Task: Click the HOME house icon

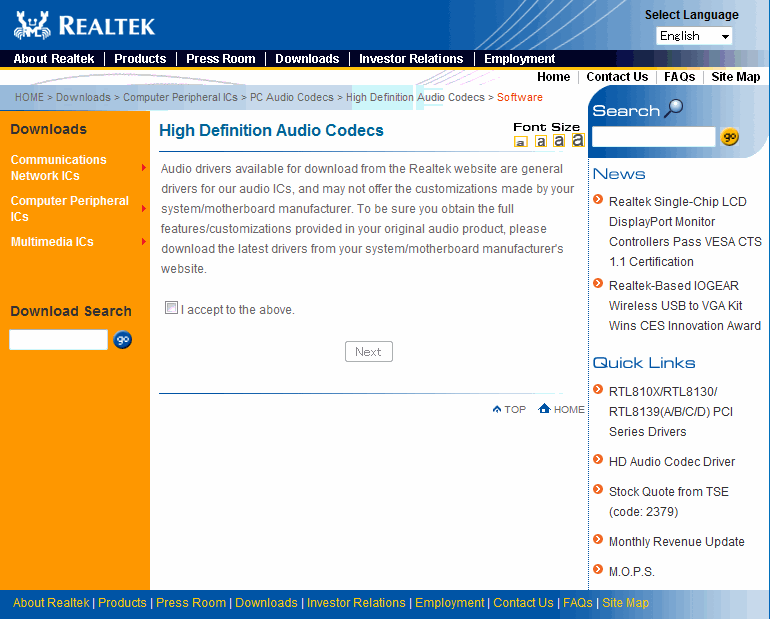Action: click(544, 408)
